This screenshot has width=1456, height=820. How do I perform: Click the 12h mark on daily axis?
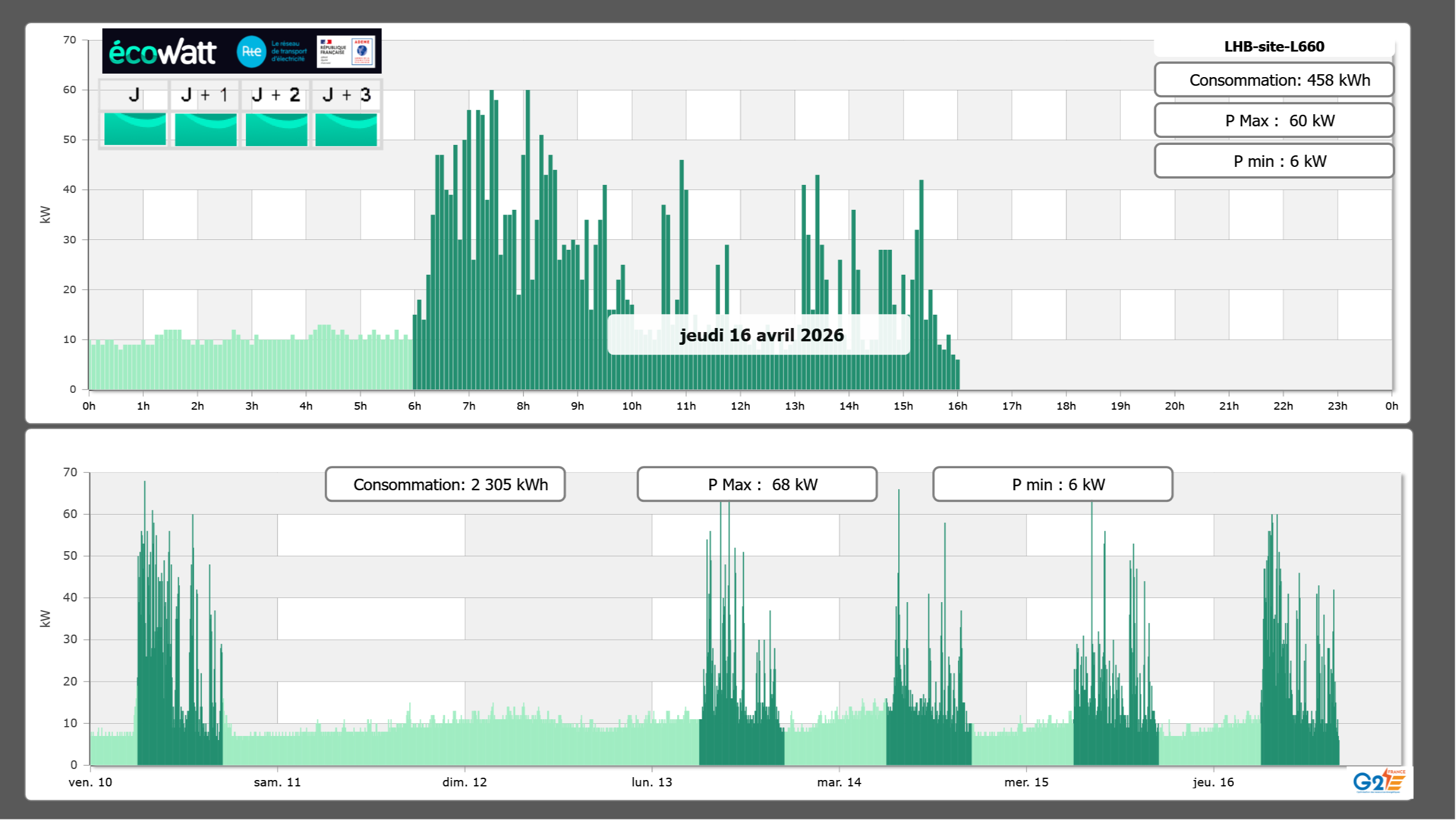coord(740,406)
